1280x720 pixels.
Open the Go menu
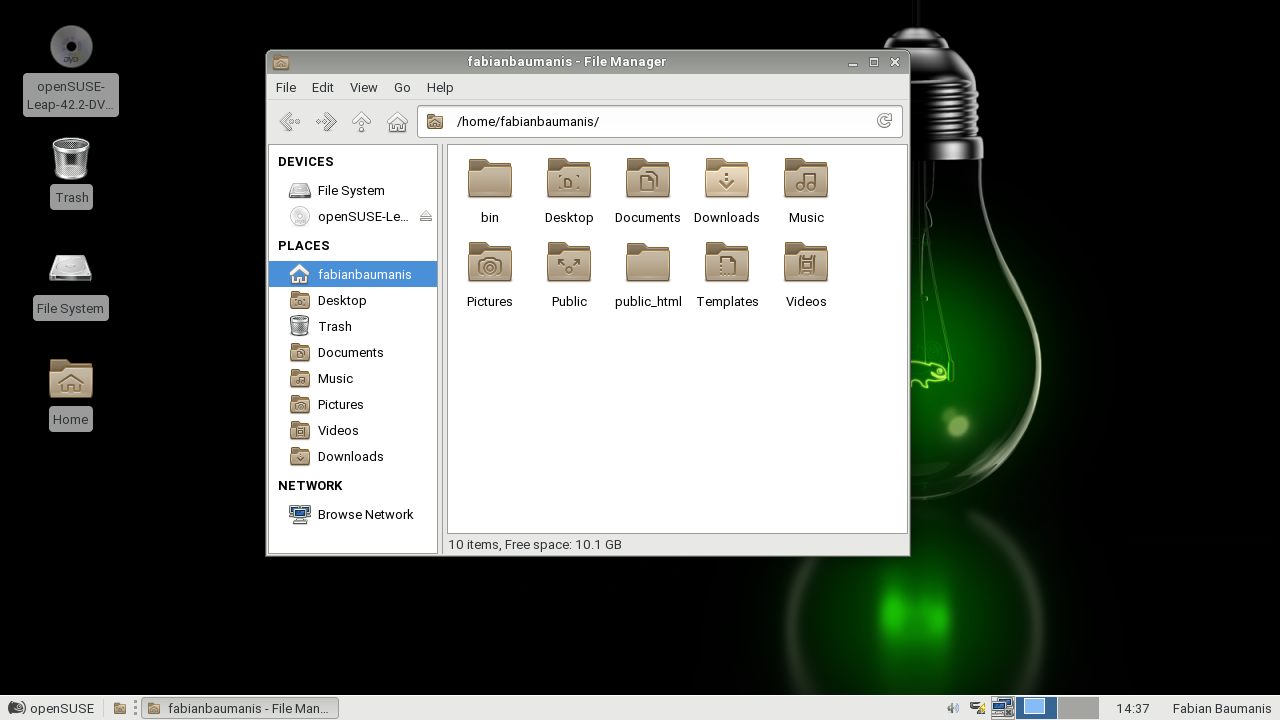[x=402, y=88]
